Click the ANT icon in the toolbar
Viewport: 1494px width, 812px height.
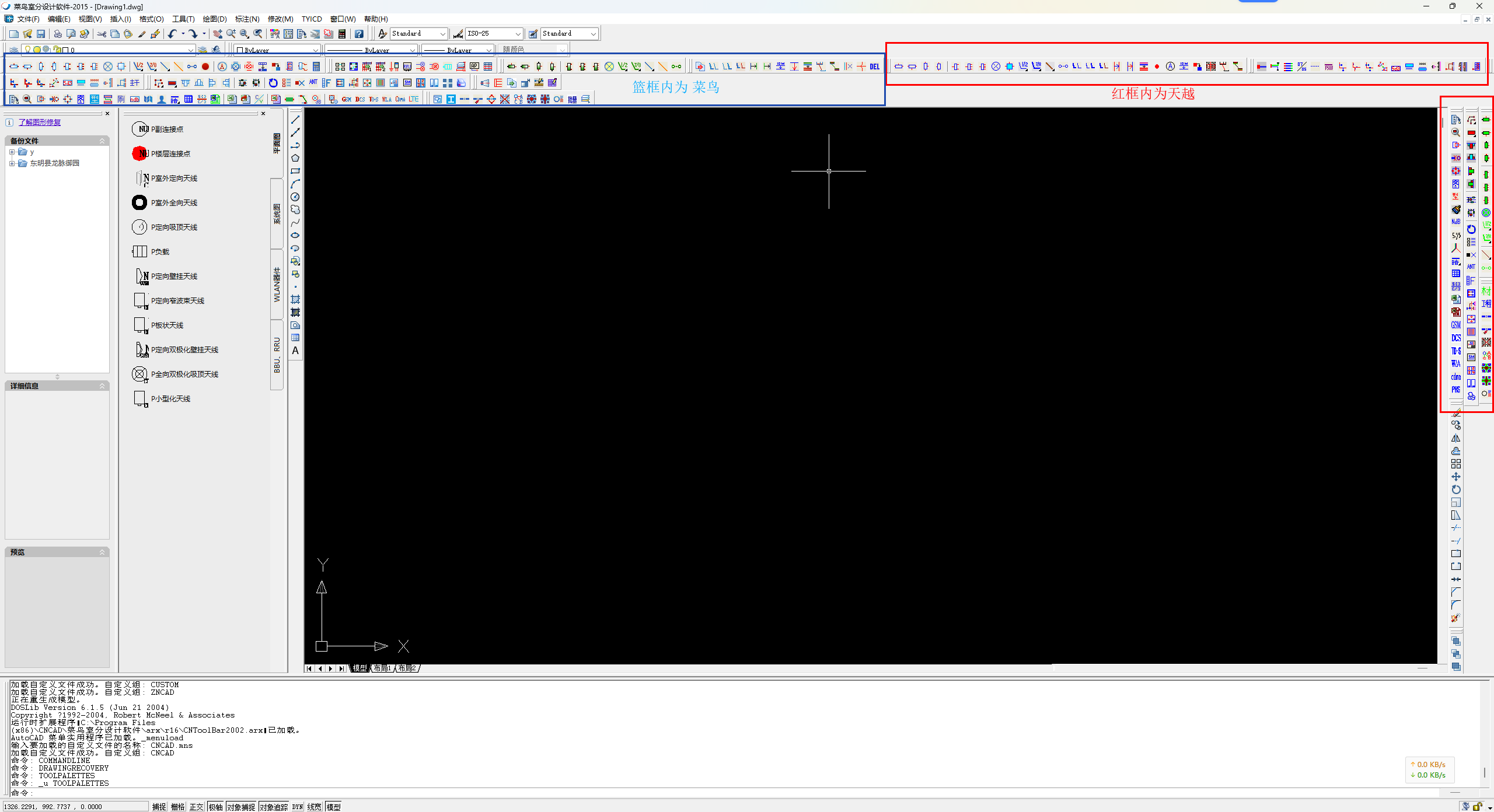click(313, 83)
